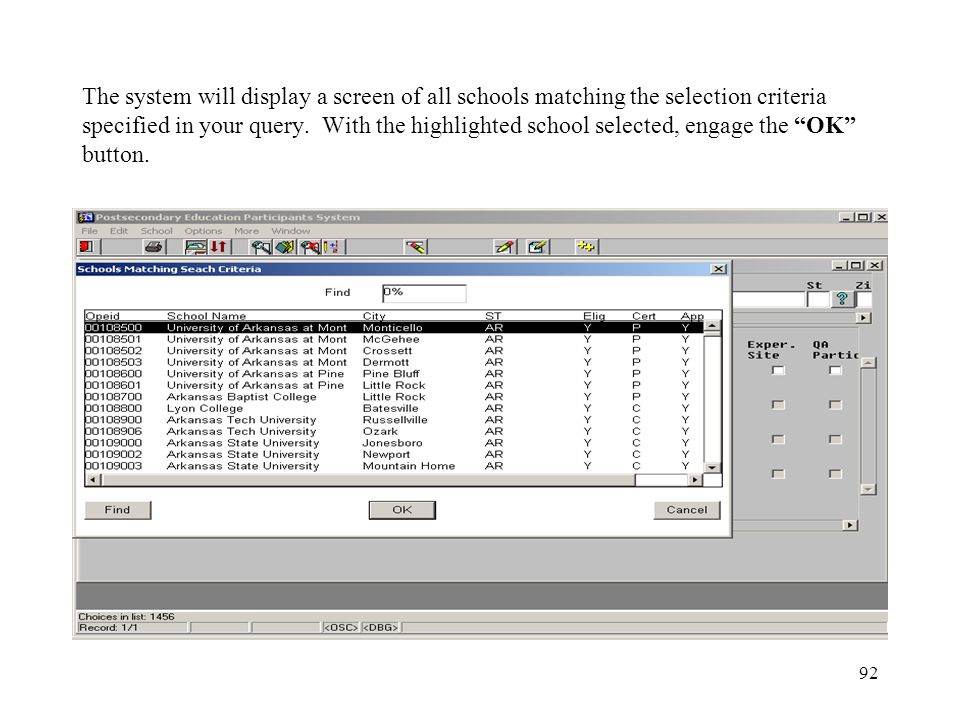Click the yellow double-arrow toolbar icon
Viewport: 960px width, 720px height.
tap(586, 247)
